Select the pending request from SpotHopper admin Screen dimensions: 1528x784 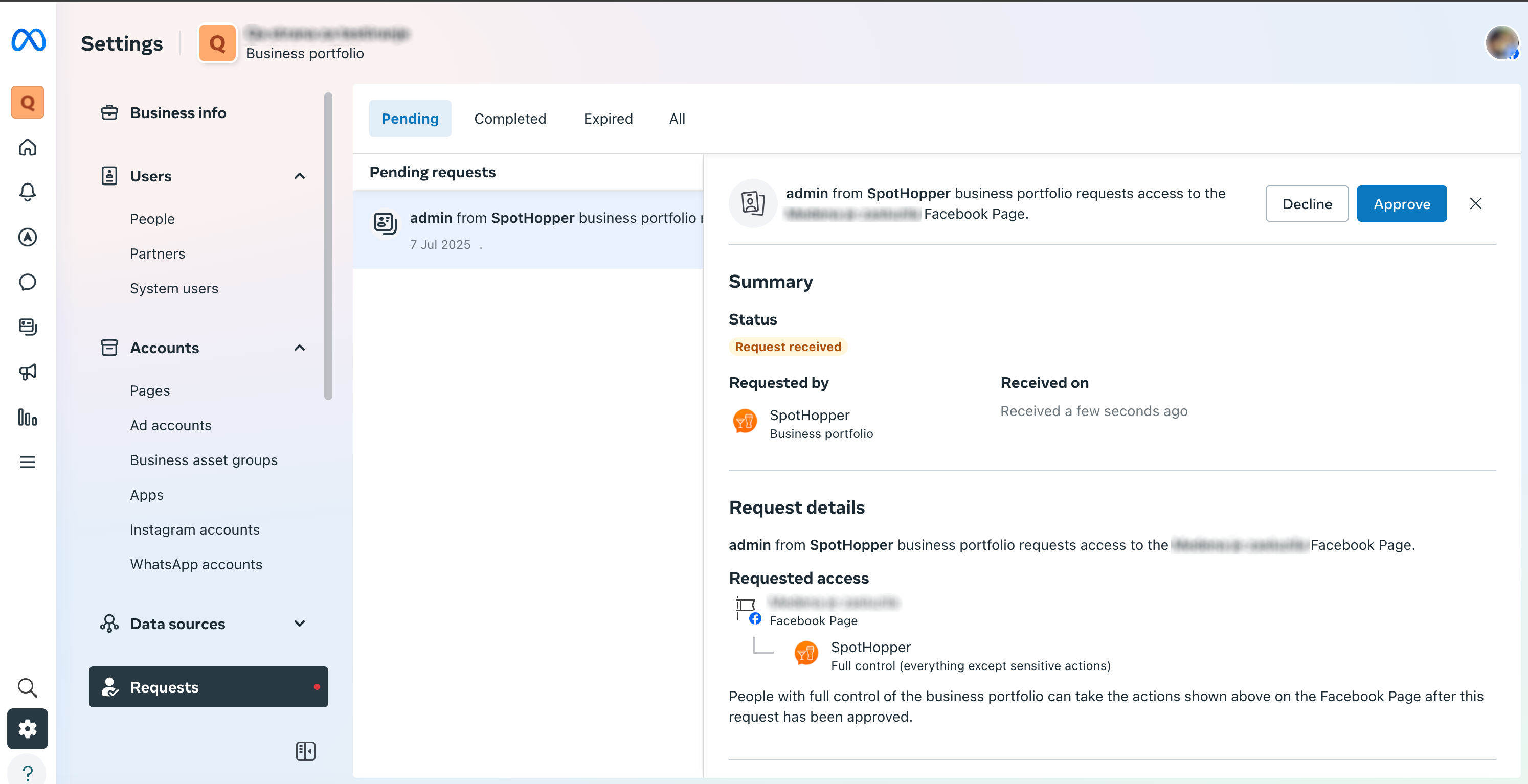pyautogui.click(x=528, y=229)
